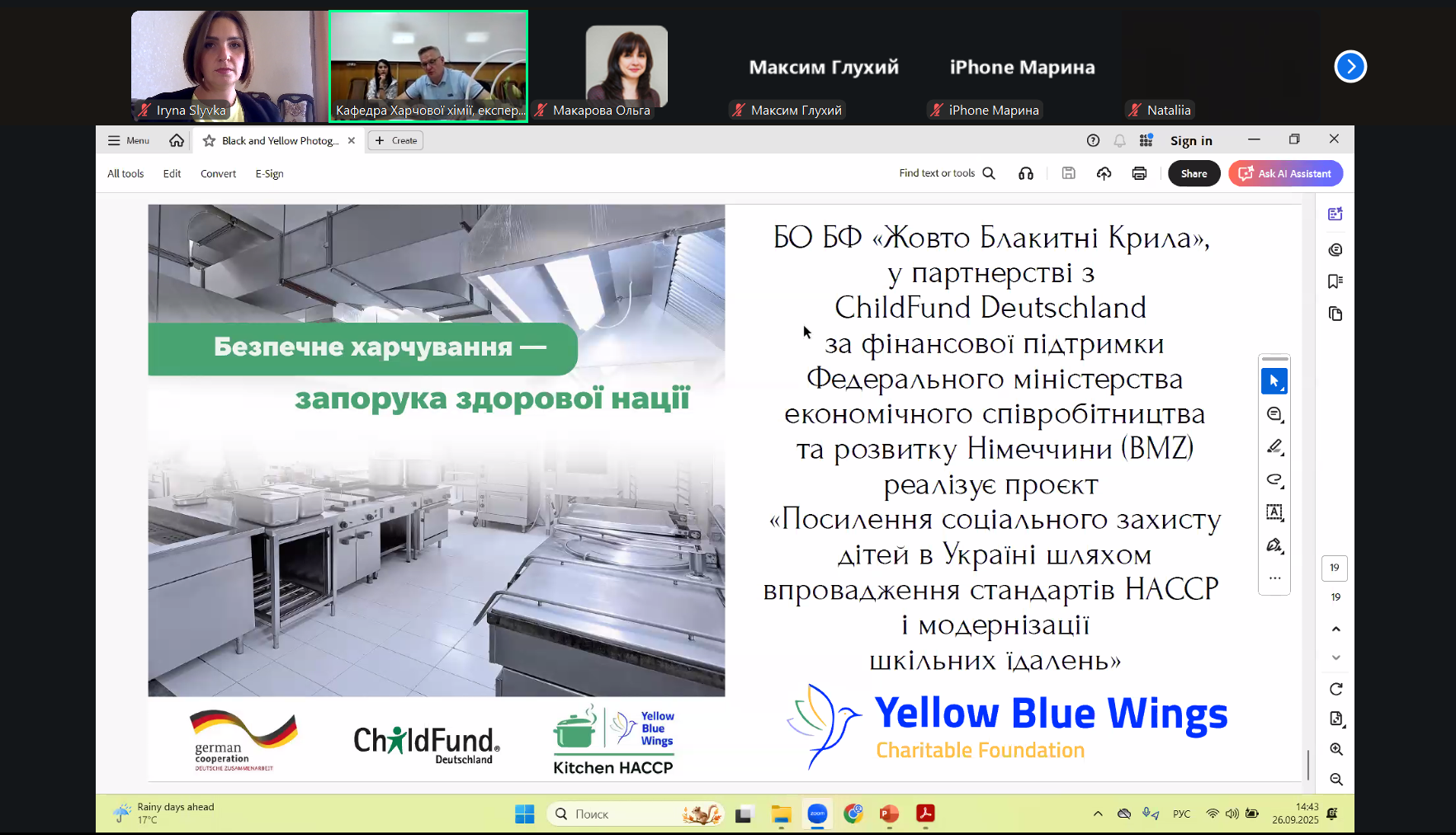Click the Ask AI Assistant button

[1285, 173]
